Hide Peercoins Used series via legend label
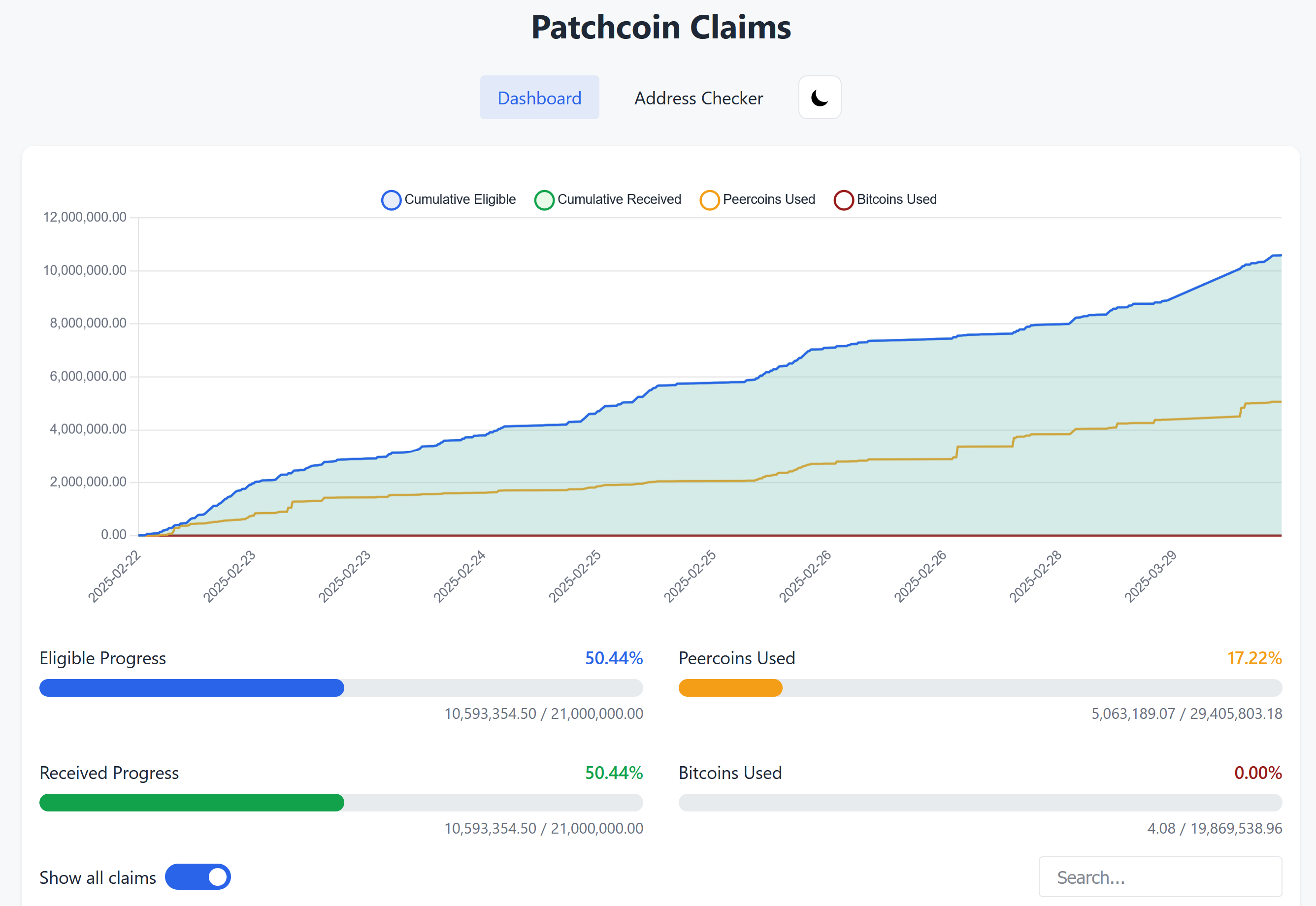This screenshot has width=1316, height=906. click(769, 199)
